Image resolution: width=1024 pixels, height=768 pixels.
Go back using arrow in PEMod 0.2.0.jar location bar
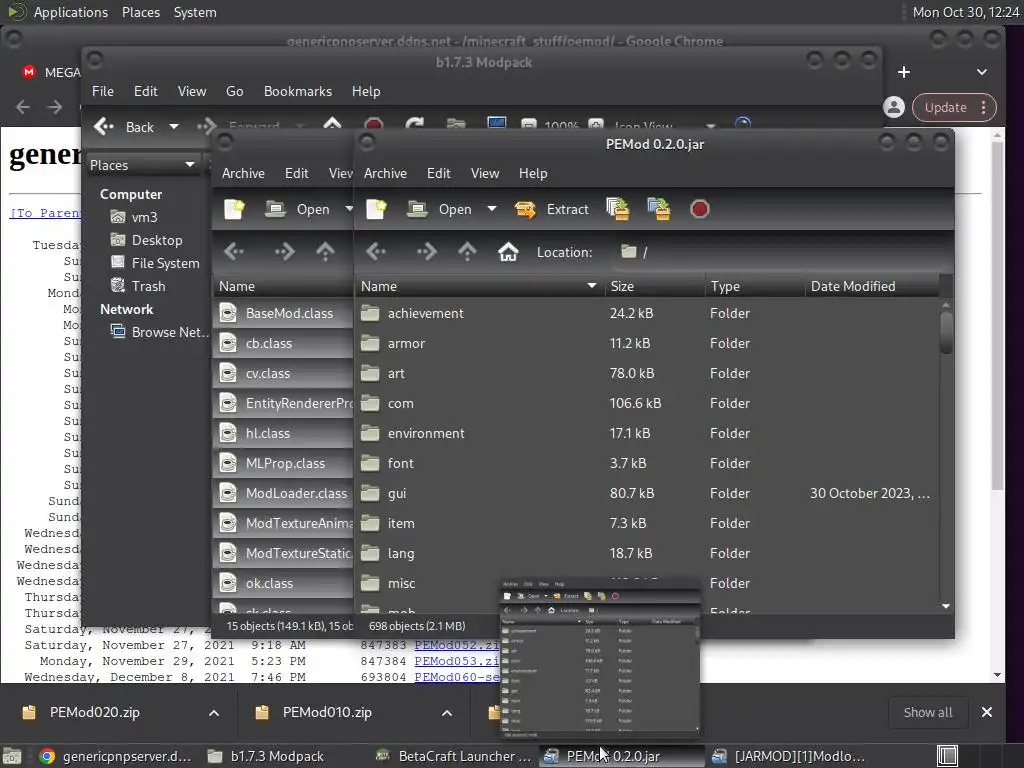point(377,252)
